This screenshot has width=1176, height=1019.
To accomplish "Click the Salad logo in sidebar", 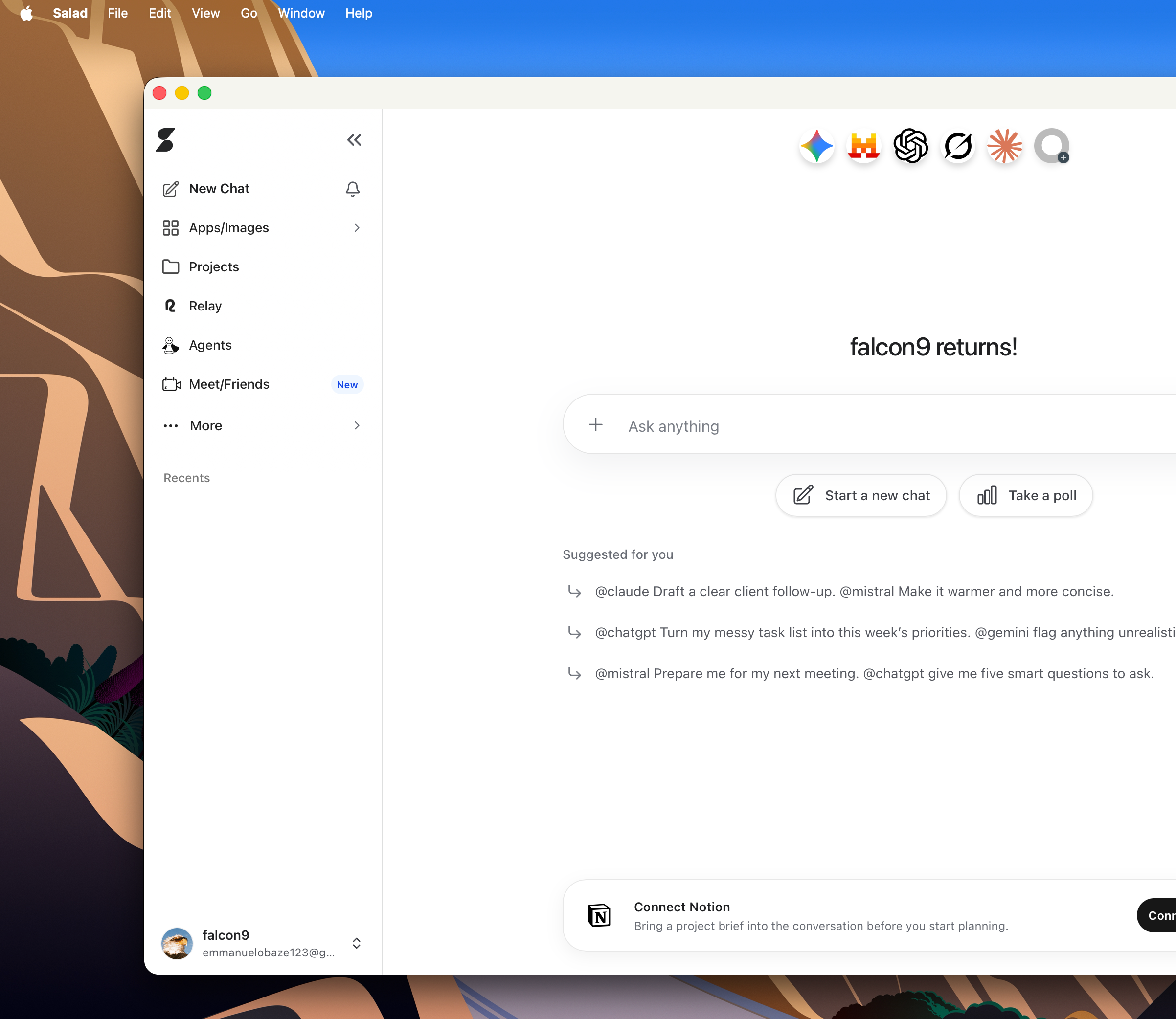I will (165, 140).
